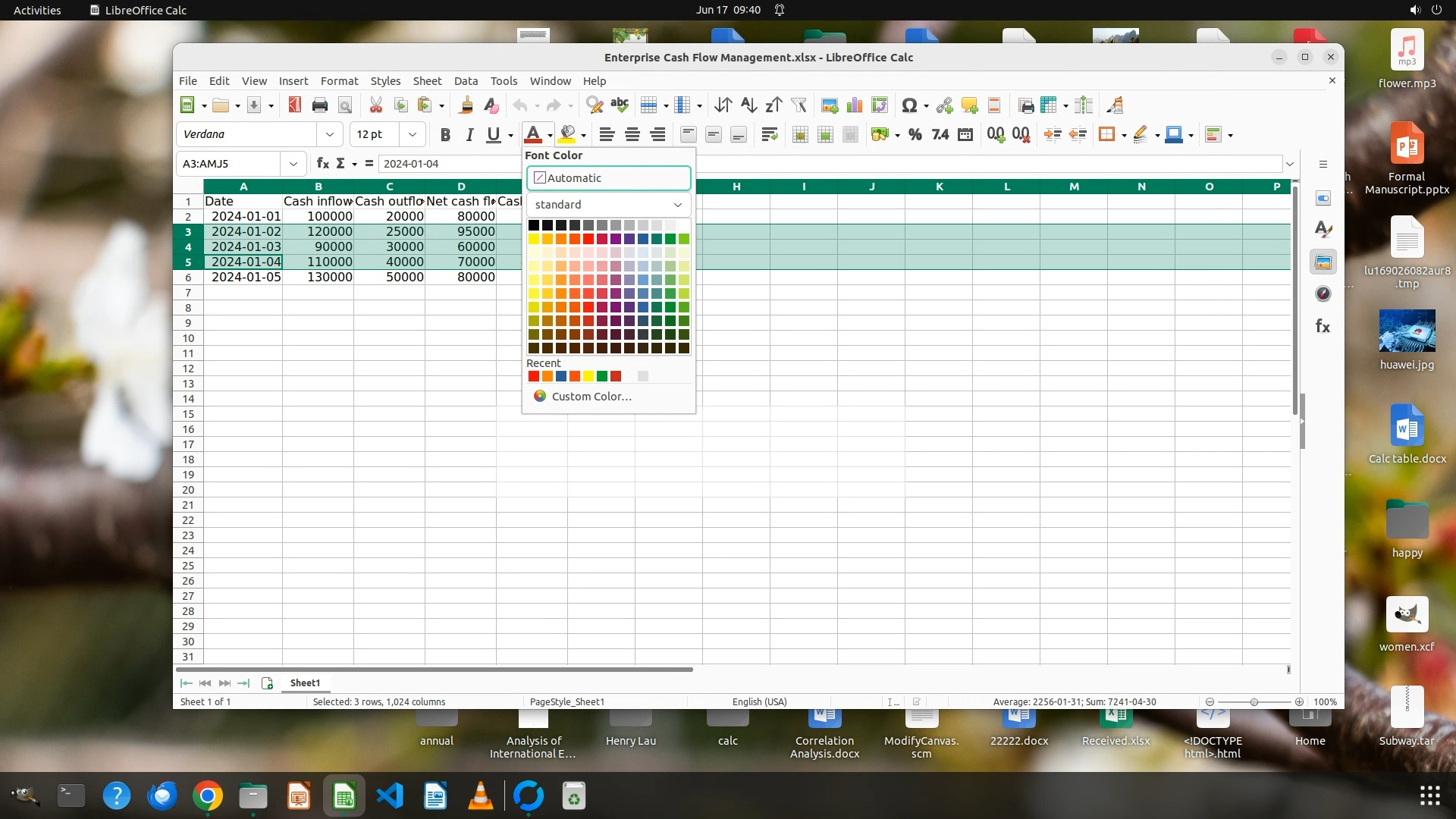
Task: Toggle Bold formatting
Action: [445, 135]
